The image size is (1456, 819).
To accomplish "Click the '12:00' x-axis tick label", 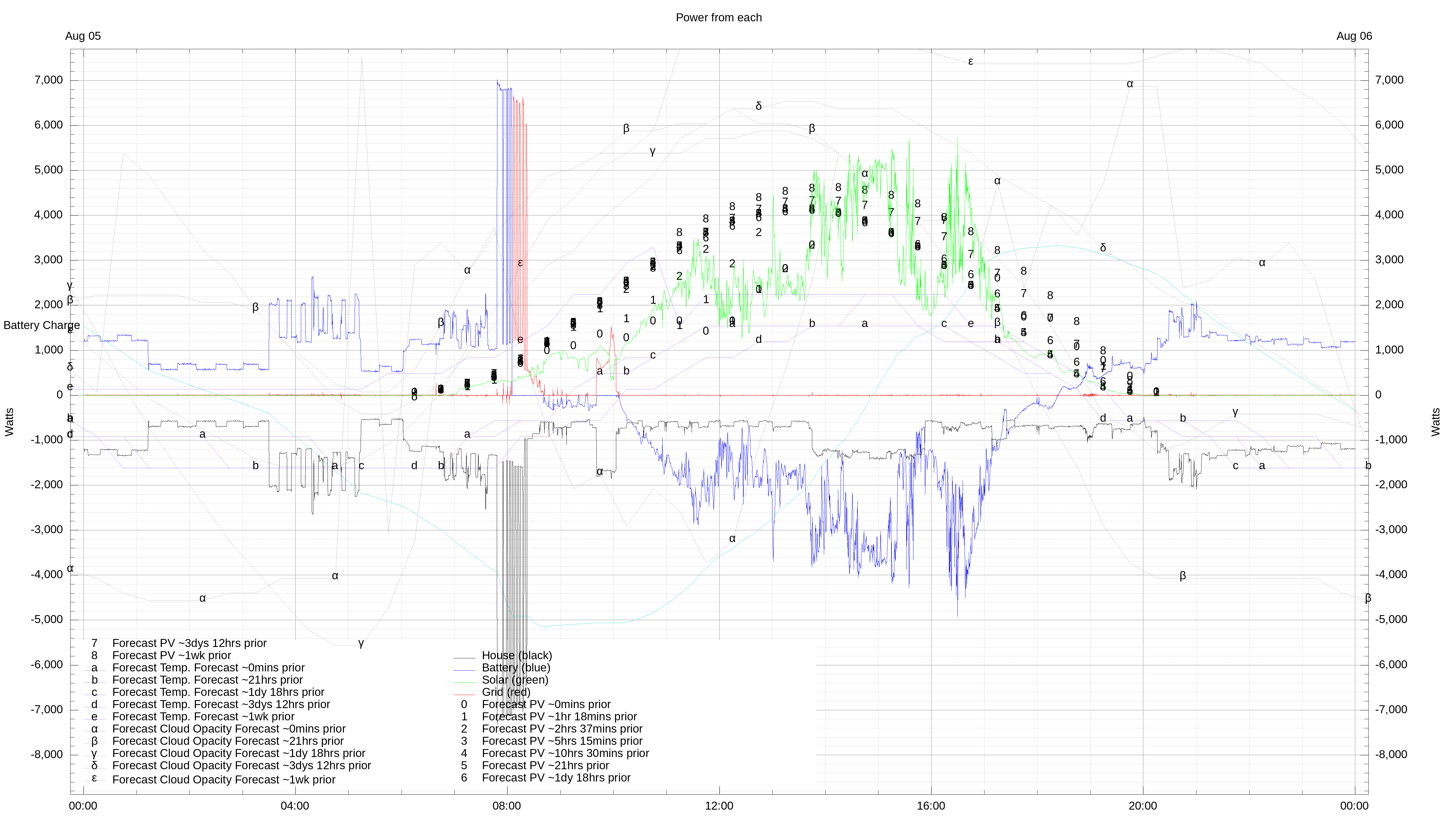I will (719, 806).
